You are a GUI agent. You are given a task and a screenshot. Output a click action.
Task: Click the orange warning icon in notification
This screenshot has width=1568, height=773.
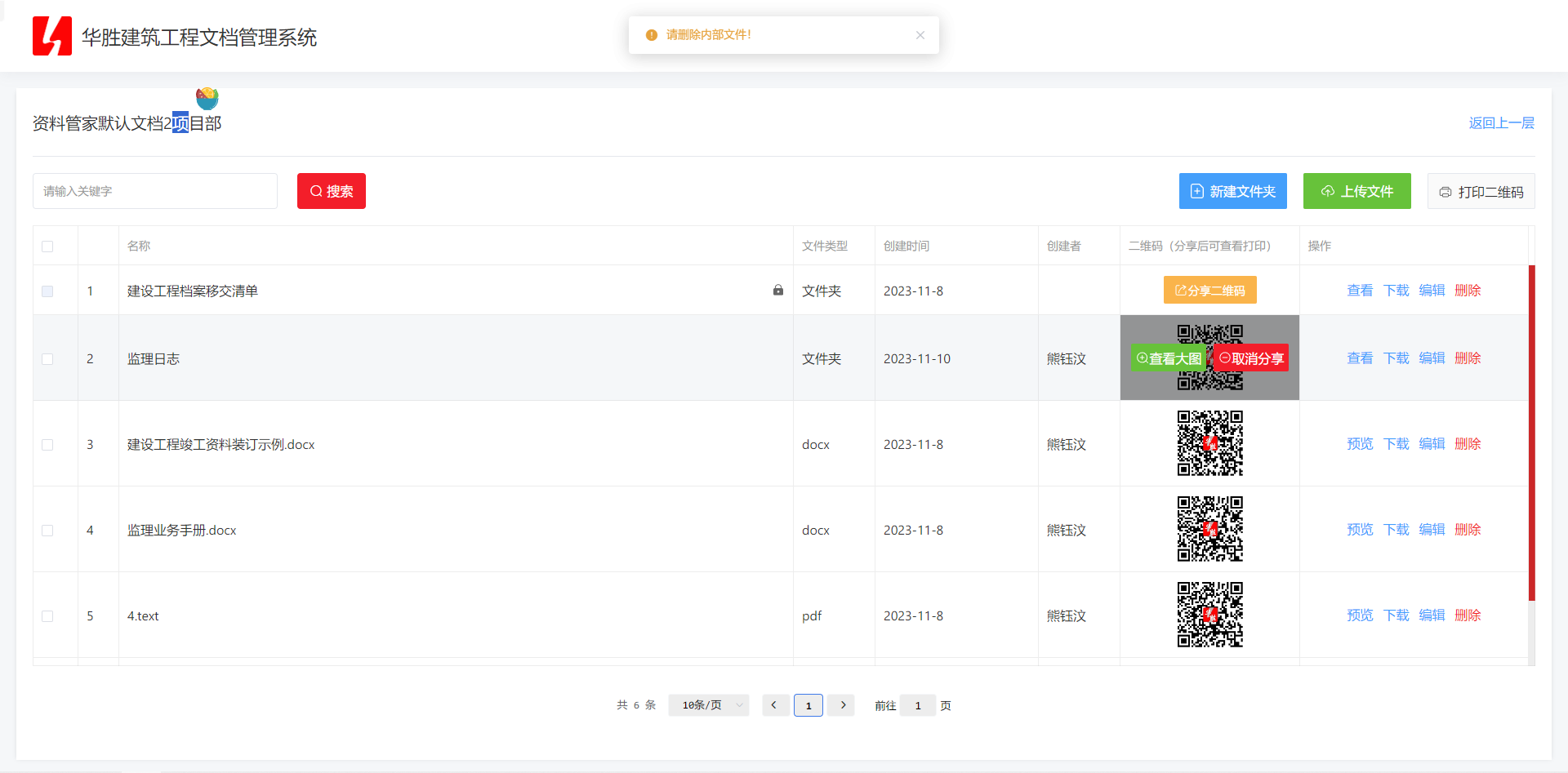pyautogui.click(x=652, y=35)
